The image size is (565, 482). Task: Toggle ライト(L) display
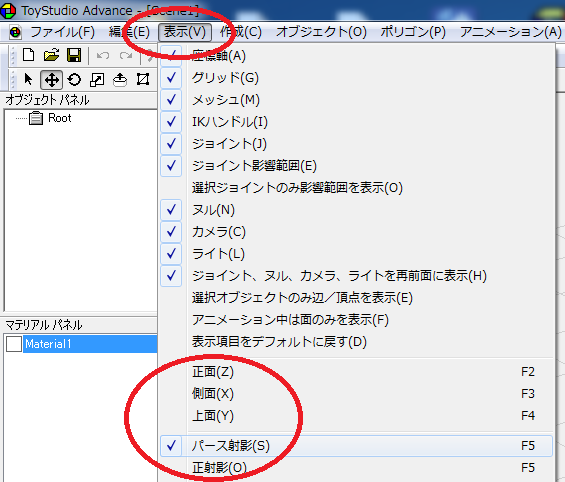356,253
